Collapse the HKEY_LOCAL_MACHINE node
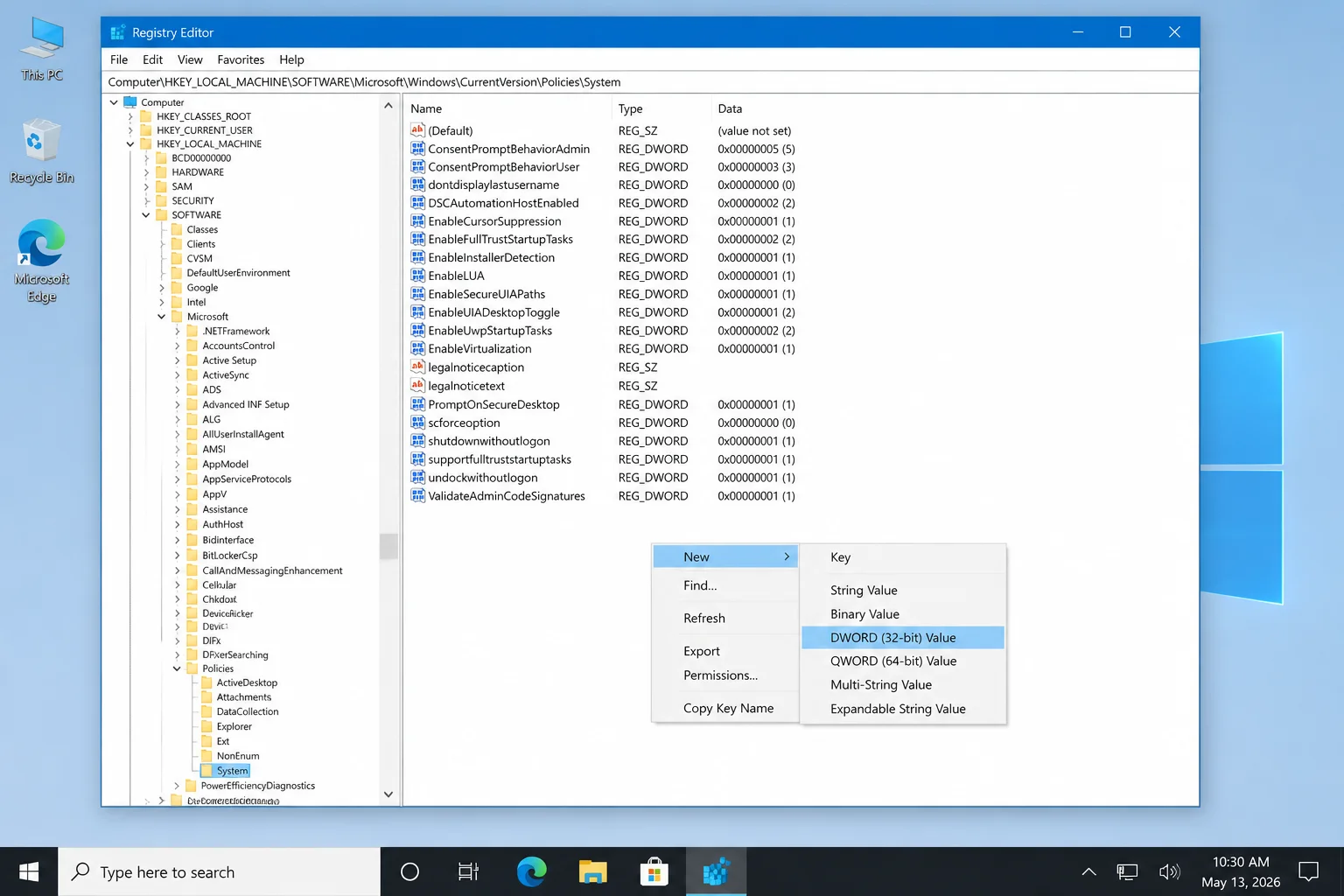Screen dimensions: 1344x896 130,144
